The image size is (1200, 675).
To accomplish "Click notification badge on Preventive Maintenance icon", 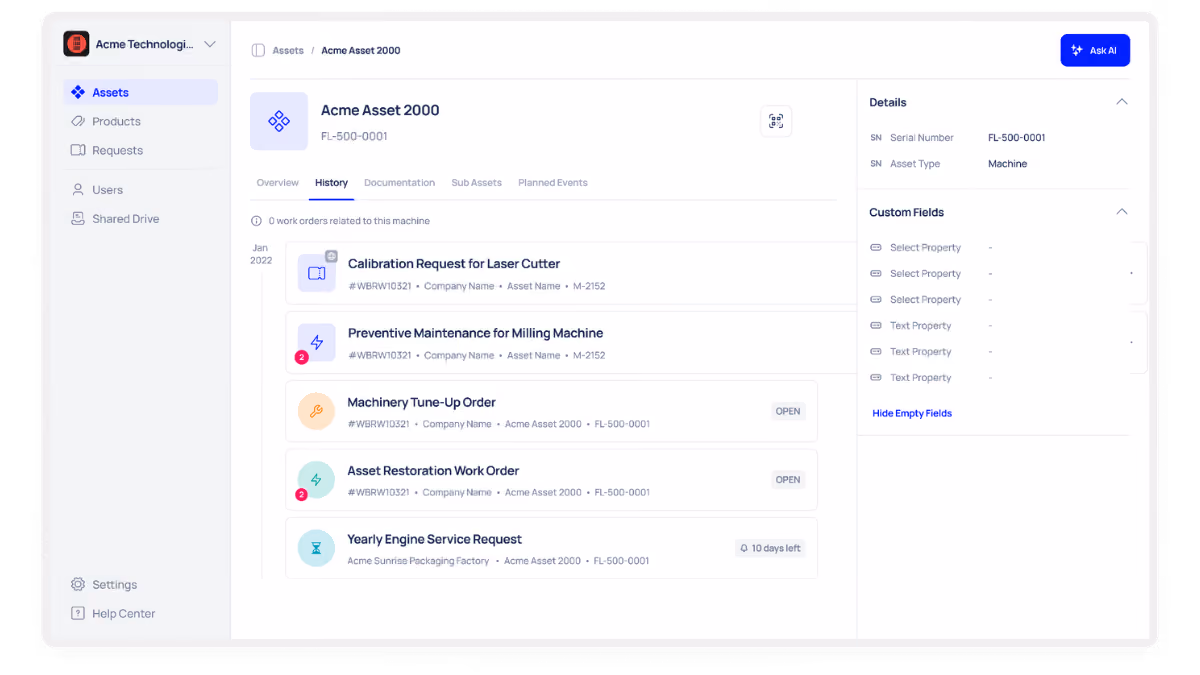I will [x=301, y=357].
